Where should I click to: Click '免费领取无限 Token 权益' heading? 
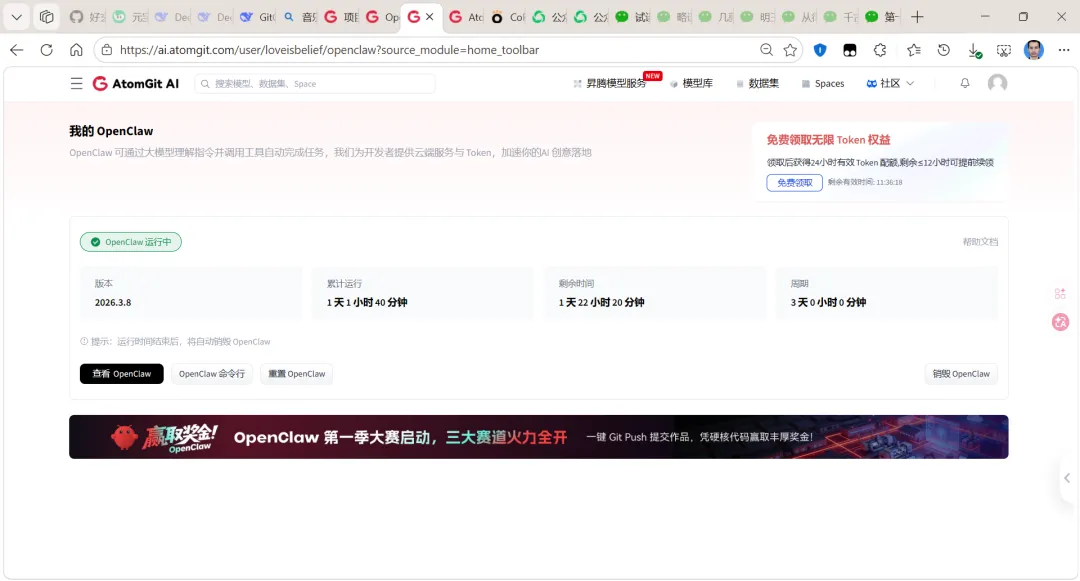click(x=829, y=140)
